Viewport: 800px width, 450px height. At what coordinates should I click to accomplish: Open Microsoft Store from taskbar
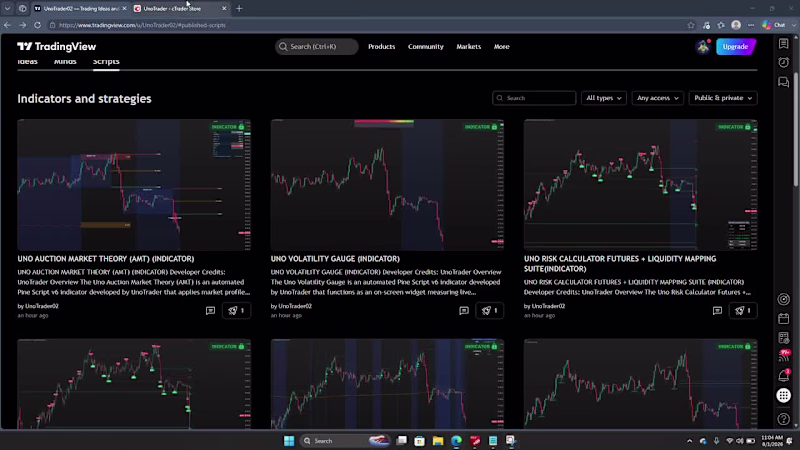(419, 441)
